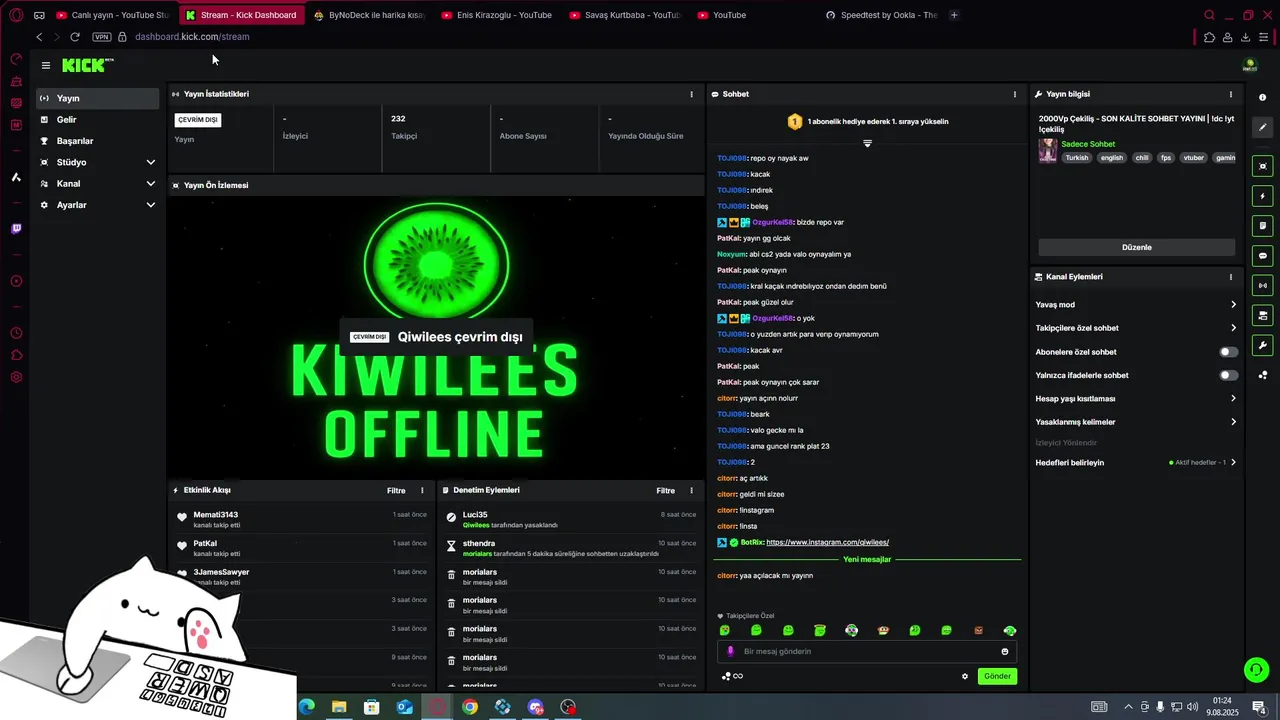Click the dashboard.kick.com address bar
Image resolution: width=1280 pixels, height=720 pixels.
(192, 37)
